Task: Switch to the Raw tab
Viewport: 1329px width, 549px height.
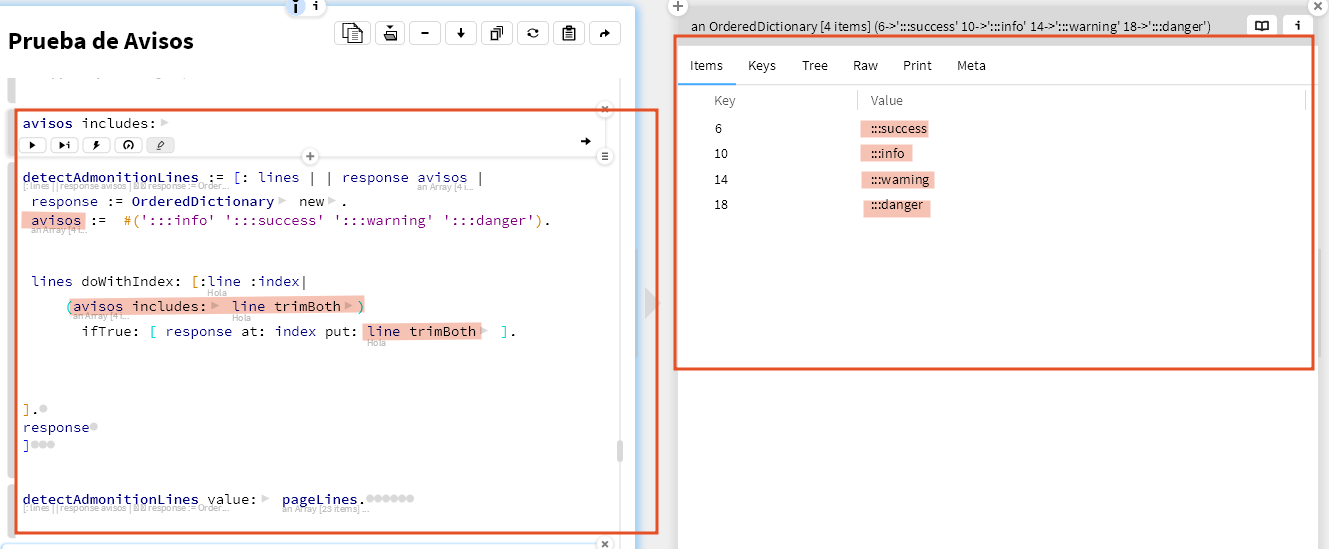Action: 866,65
